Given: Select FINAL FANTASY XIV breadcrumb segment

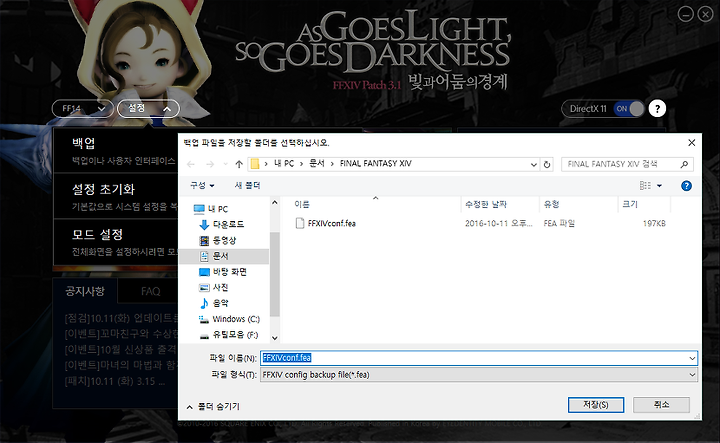Looking at the screenshot, I should coord(376,163).
